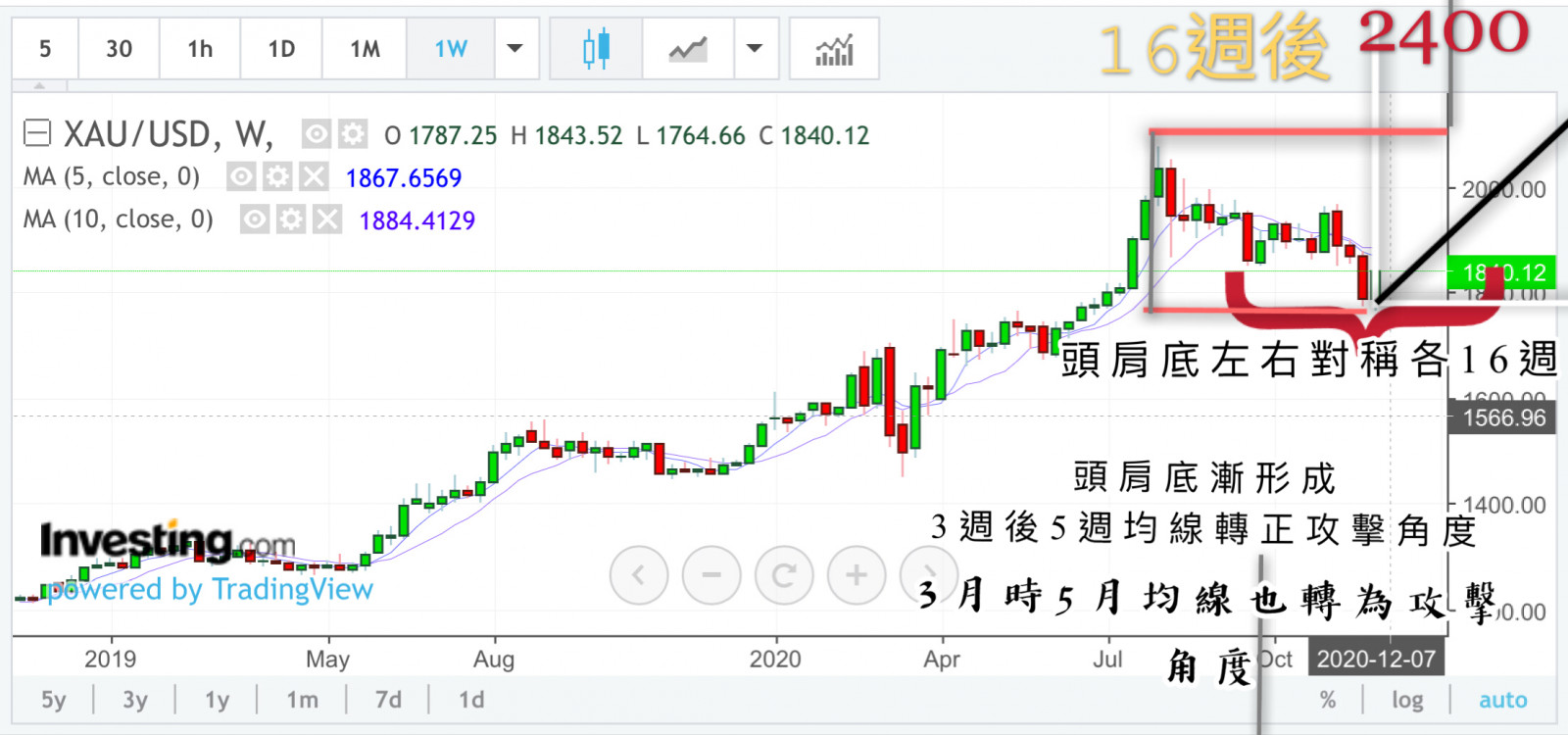
Task: Reset chart with the circular refresh button
Action: [784, 575]
